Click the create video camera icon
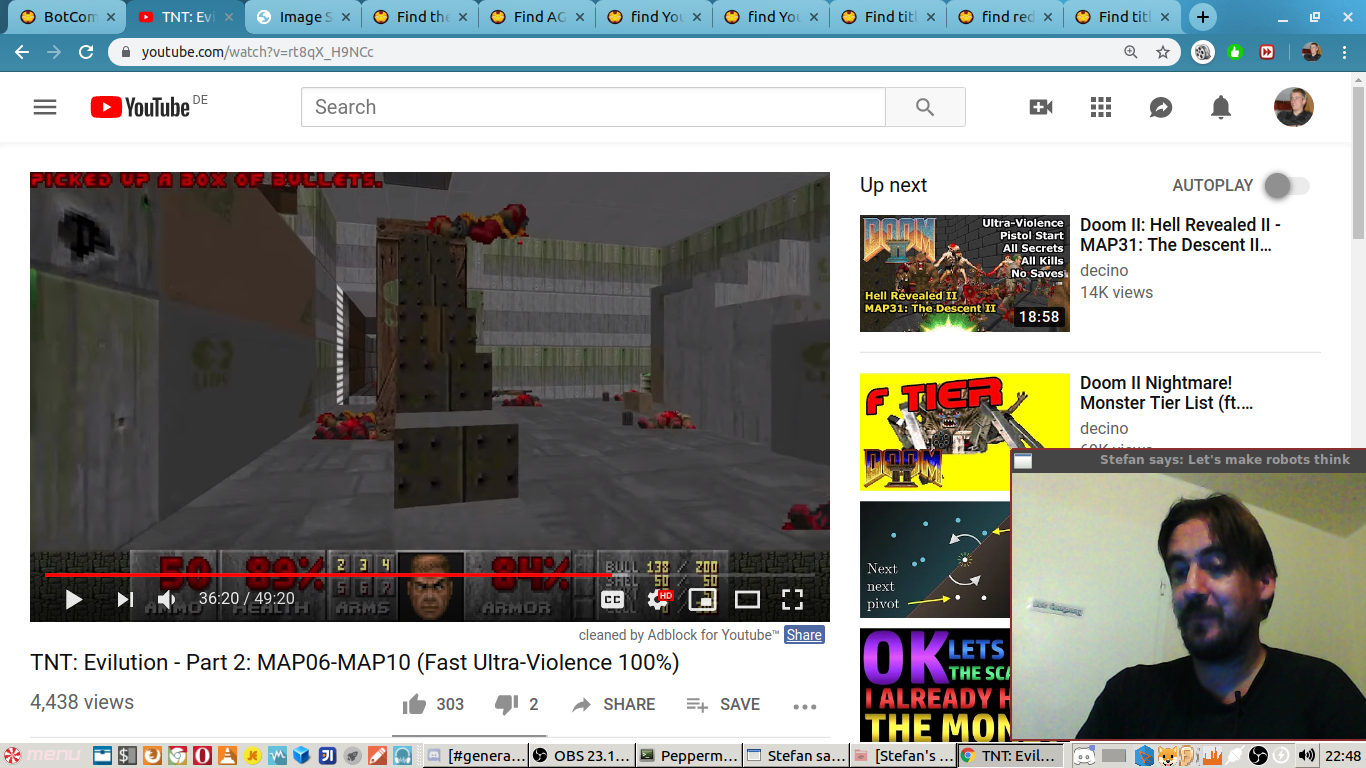1366x768 pixels. 1041,107
